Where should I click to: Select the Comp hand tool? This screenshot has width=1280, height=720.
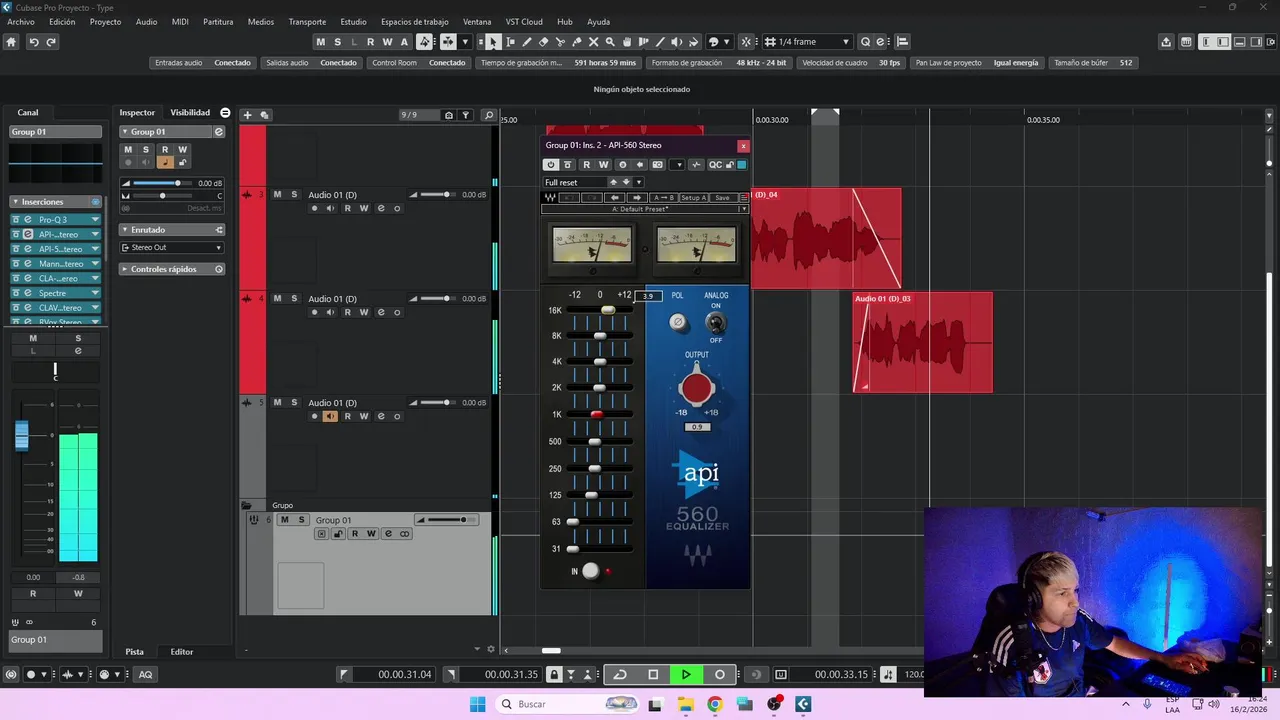point(627,42)
